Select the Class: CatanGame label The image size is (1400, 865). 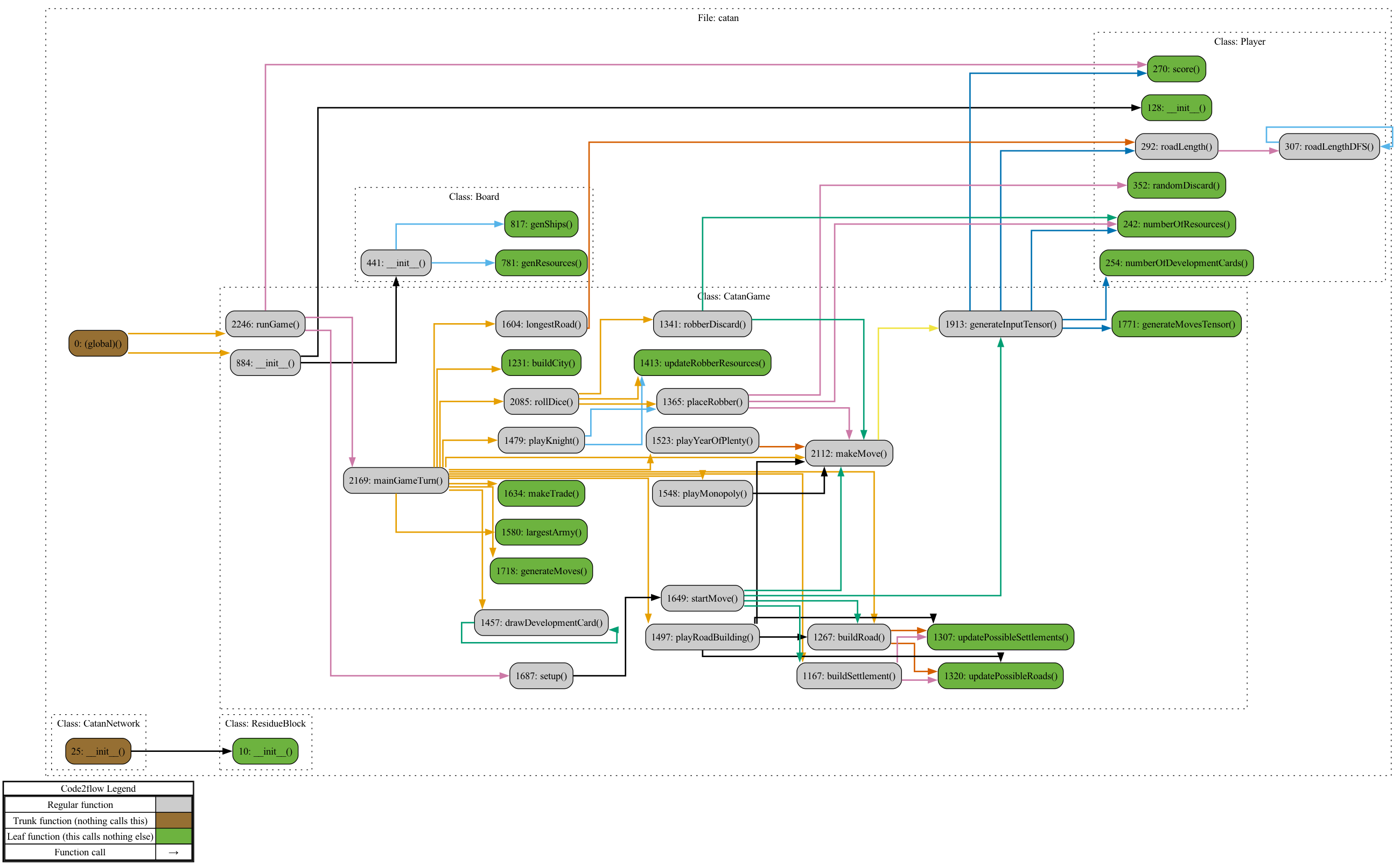pos(733,296)
